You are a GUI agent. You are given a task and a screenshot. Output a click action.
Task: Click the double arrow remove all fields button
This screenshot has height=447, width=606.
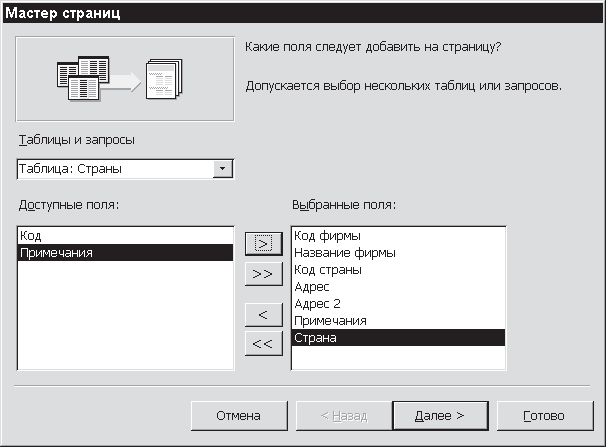262,343
